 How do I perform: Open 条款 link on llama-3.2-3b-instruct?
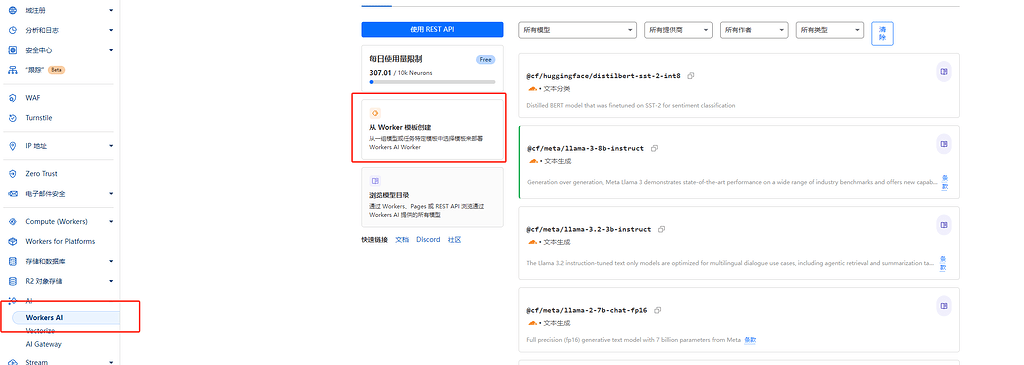(x=943, y=263)
